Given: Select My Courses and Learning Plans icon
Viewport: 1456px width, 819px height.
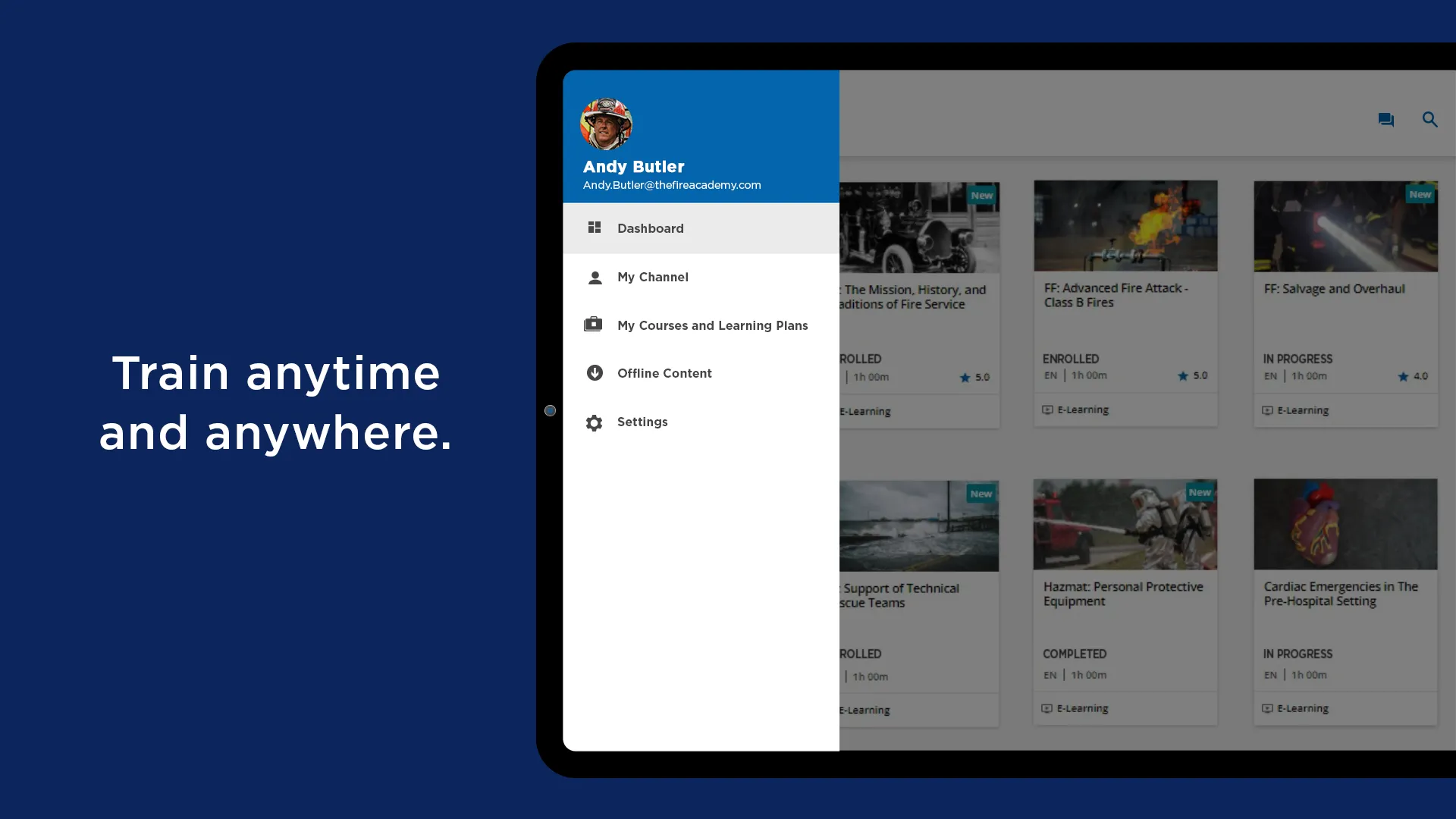Looking at the screenshot, I should pyautogui.click(x=592, y=324).
